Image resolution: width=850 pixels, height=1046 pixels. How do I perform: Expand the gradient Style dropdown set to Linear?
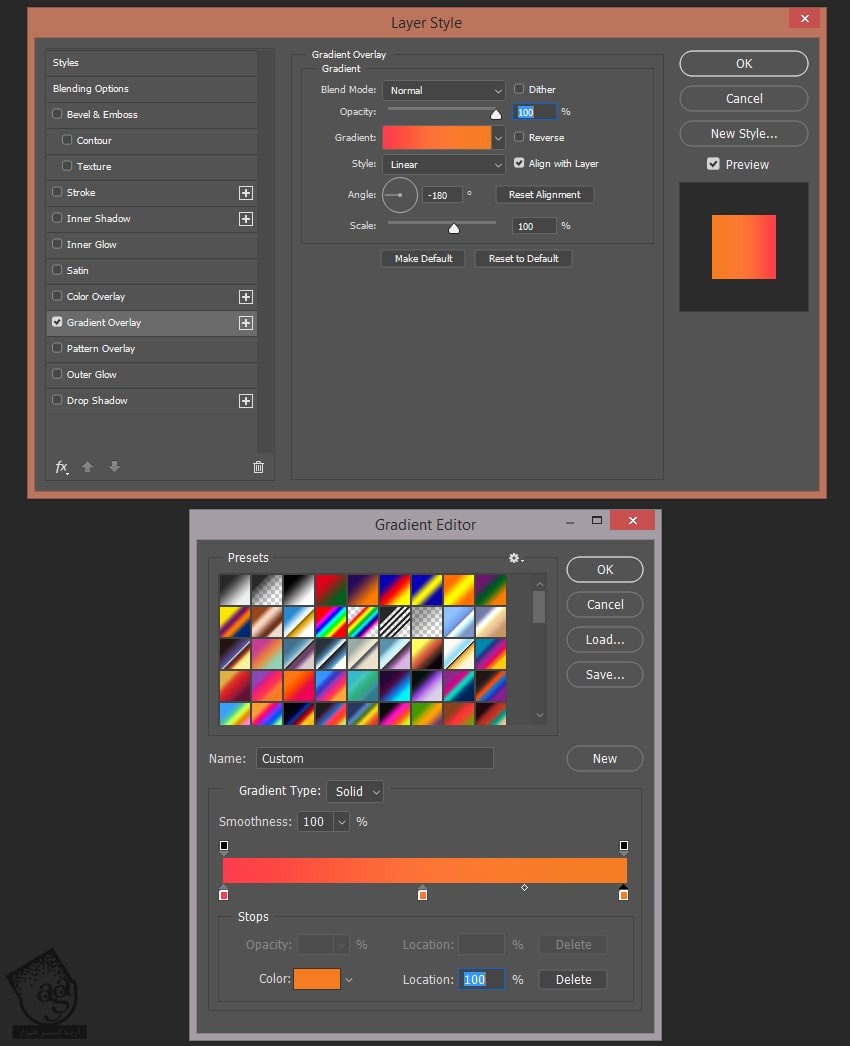[443, 164]
